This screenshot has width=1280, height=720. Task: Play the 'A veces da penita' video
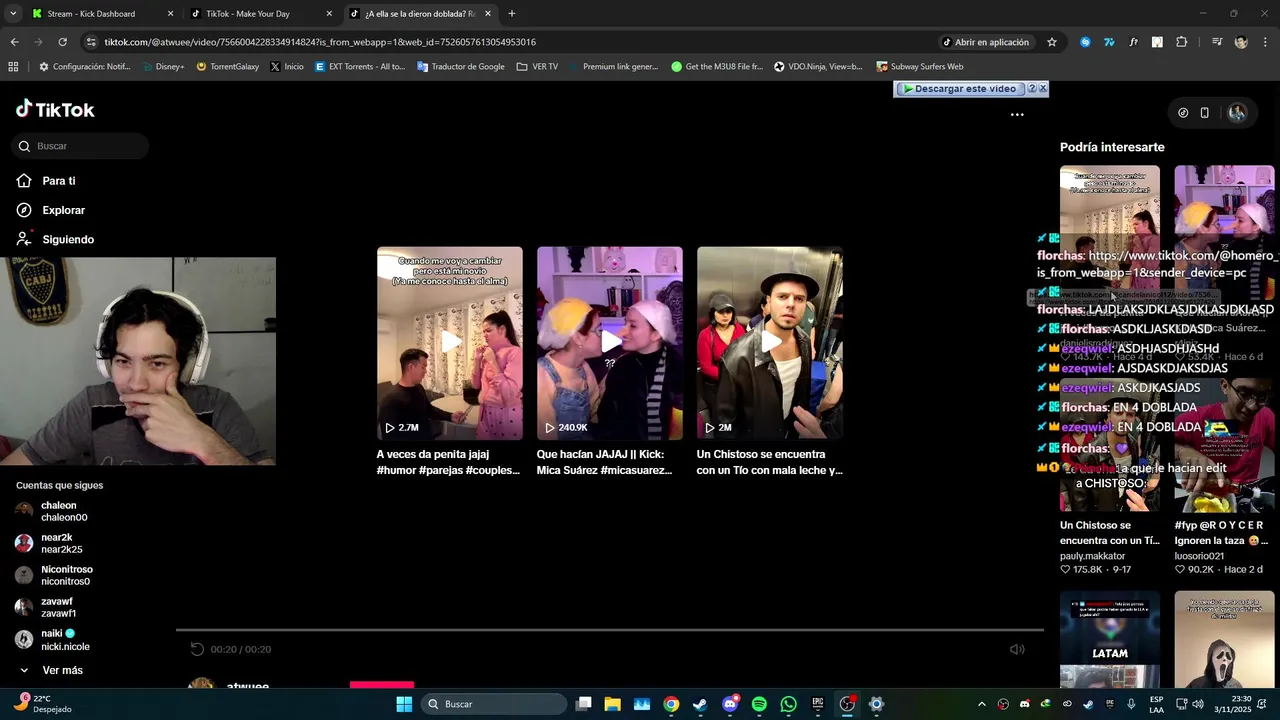coord(450,343)
